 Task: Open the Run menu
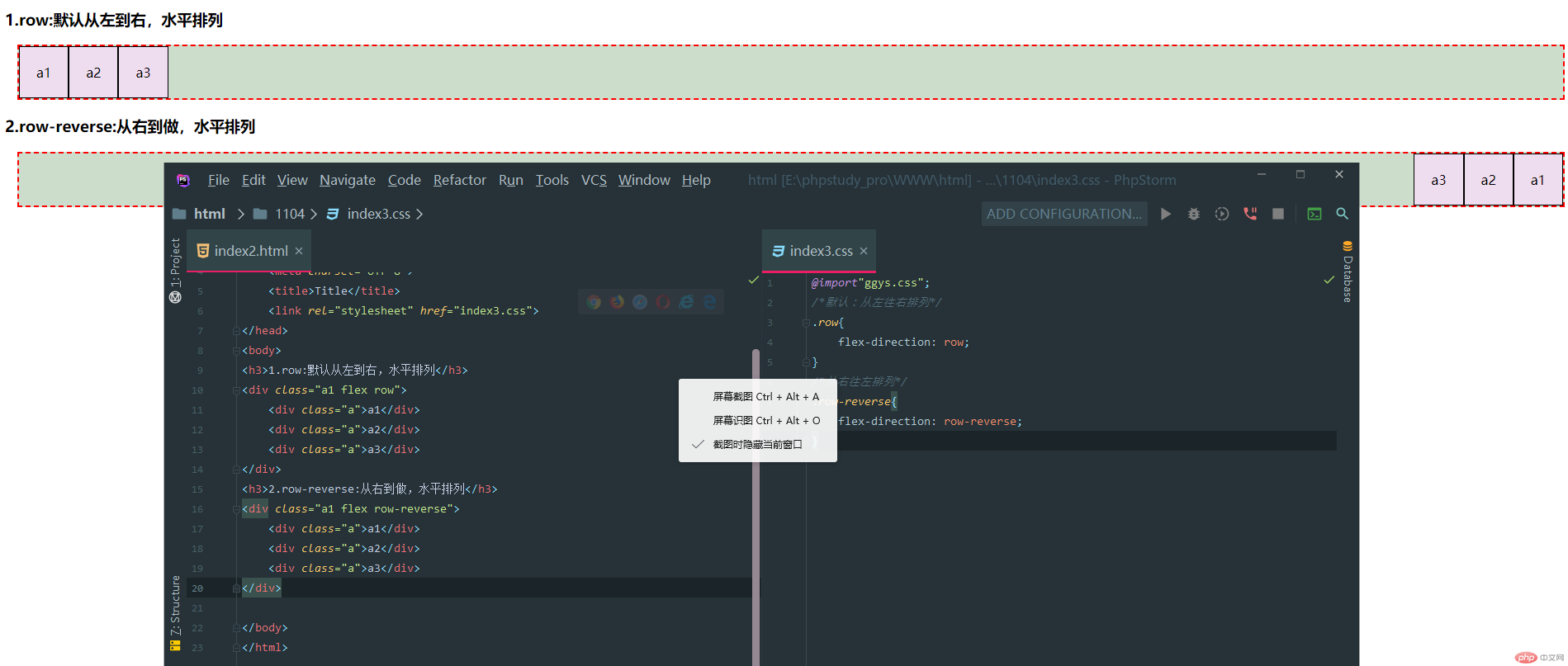[511, 180]
